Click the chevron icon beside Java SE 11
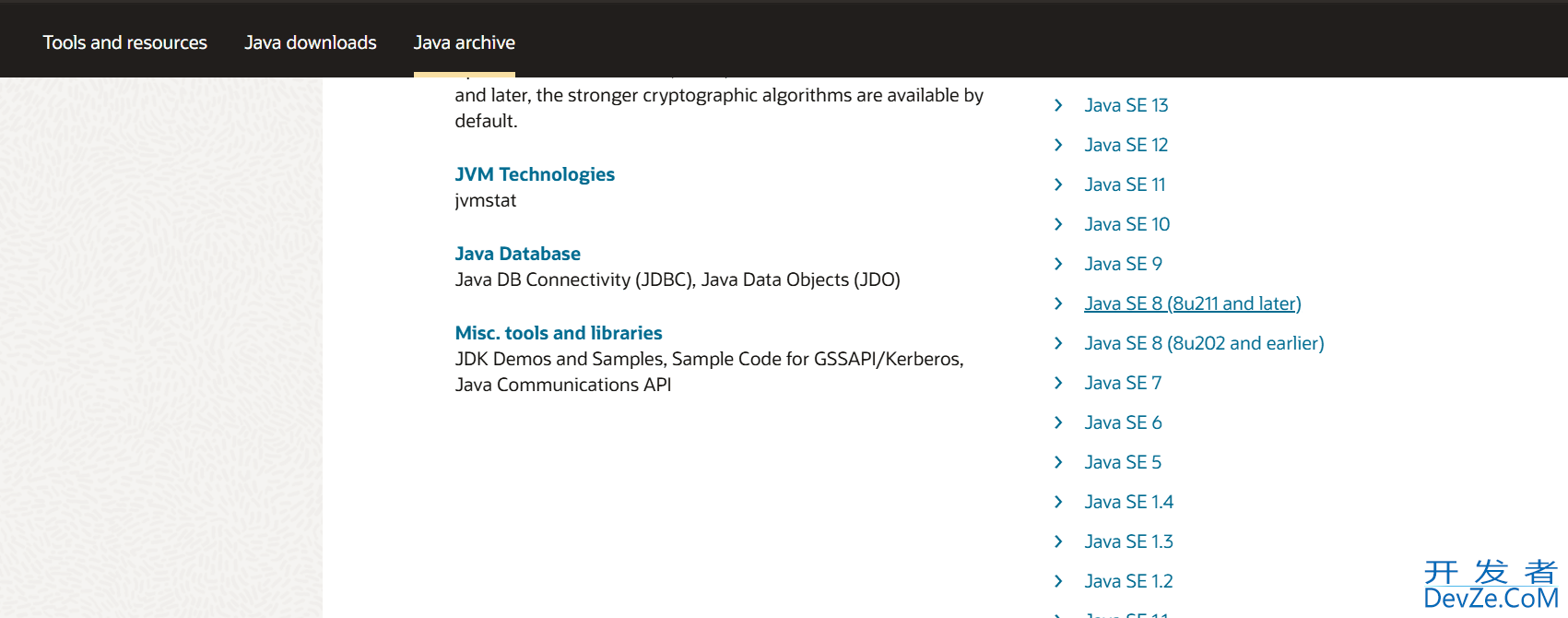 pyautogui.click(x=1058, y=184)
